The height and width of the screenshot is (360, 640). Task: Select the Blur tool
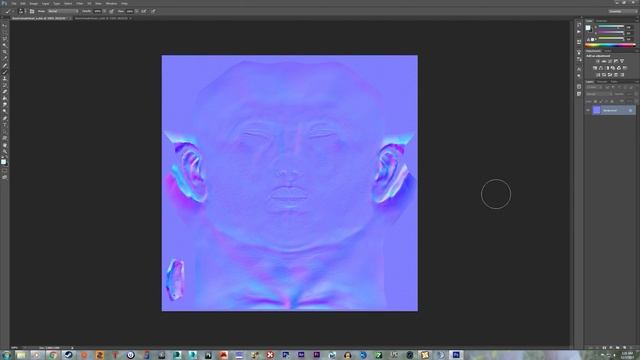coord(5,105)
